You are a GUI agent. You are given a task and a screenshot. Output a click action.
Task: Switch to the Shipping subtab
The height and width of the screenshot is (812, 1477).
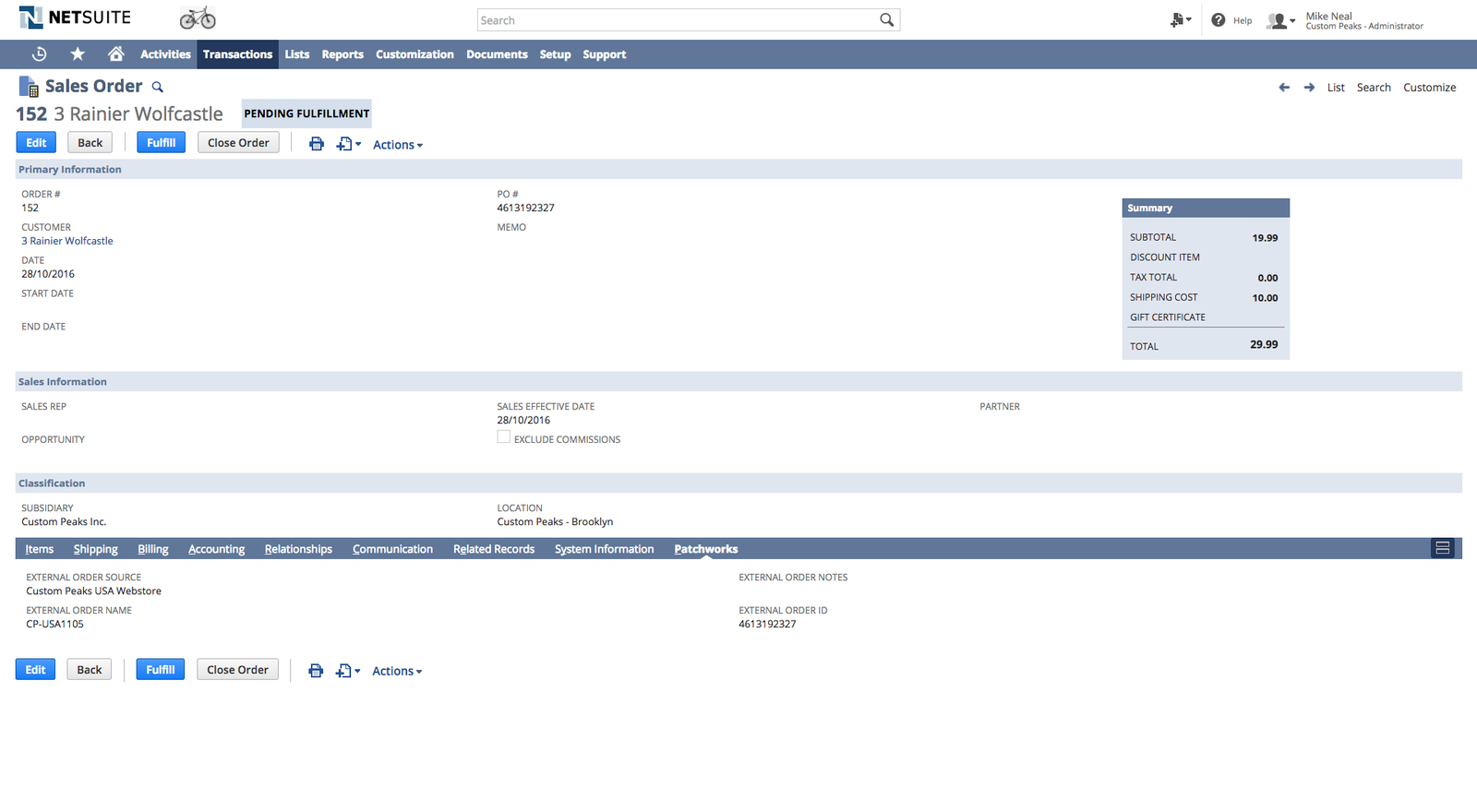point(96,549)
